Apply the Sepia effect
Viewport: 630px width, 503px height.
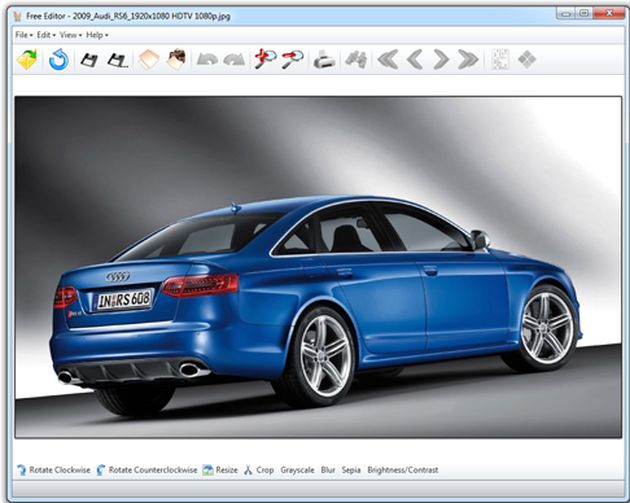(x=351, y=470)
